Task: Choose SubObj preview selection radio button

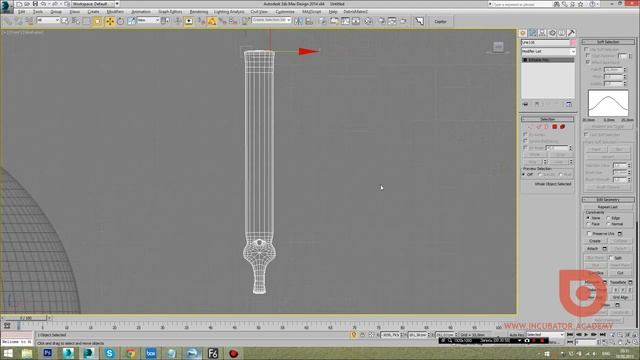Action: pos(540,174)
